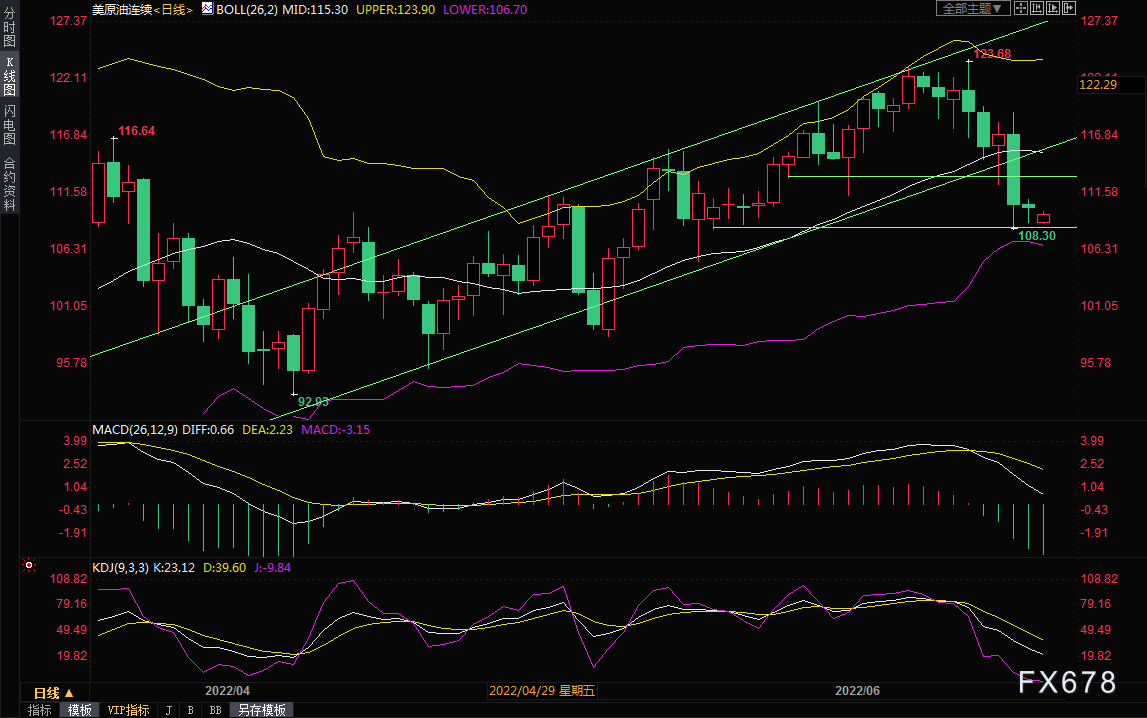Open 合约资料 side tab
The width and height of the screenshot is (1147, 718).
click(x=10, y=184)
